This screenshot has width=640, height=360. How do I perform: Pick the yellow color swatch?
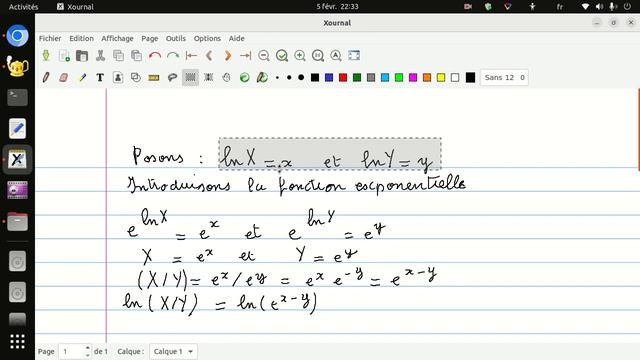pos(441,78)
